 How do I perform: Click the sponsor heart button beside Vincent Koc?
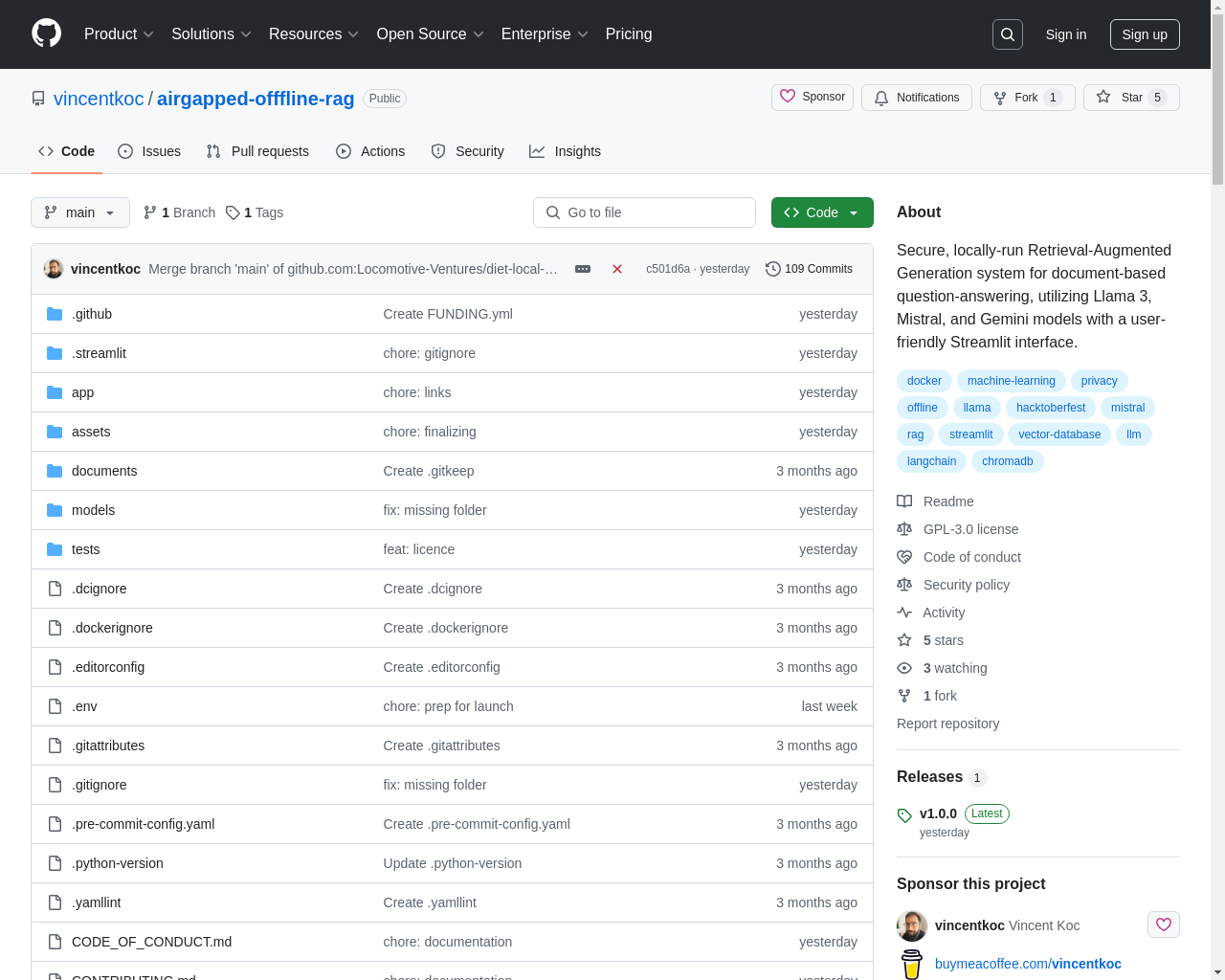tap(1164, 924)
